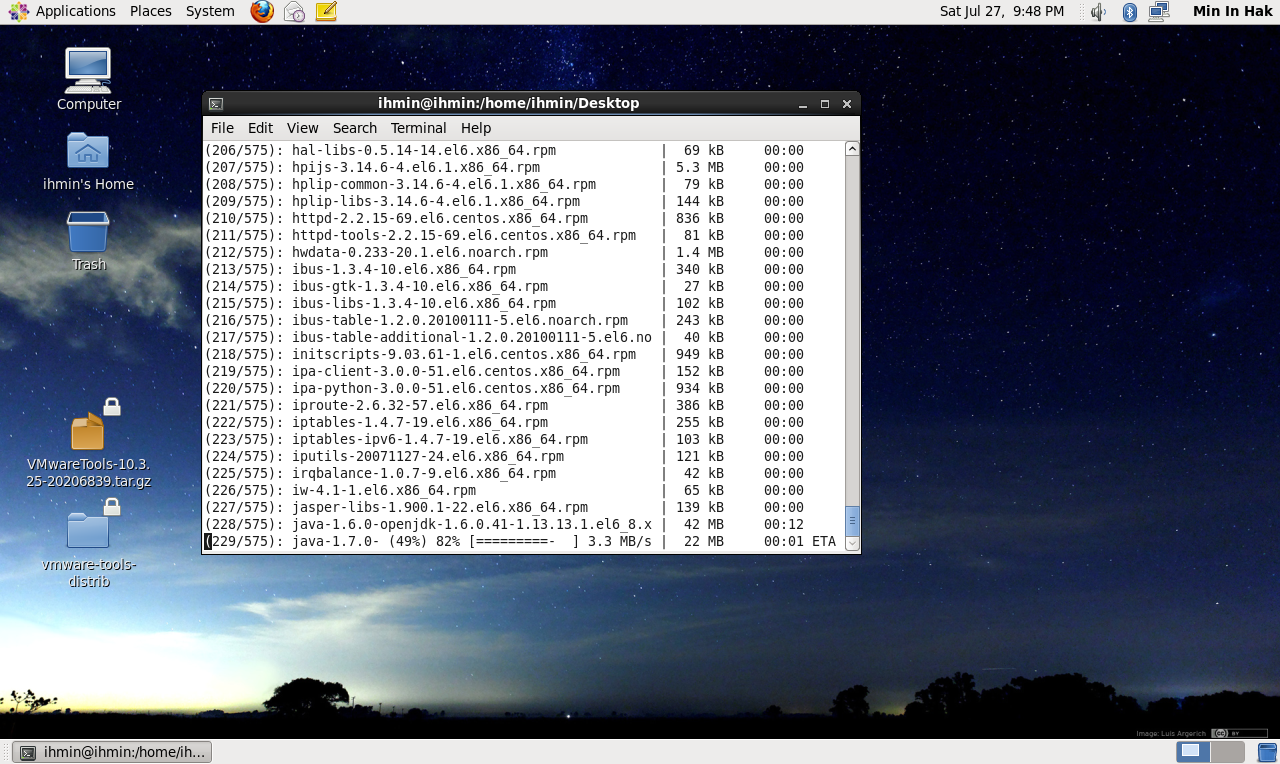This screenshot has width=1280, height=764.
Task: Open the terminal View menu
Action: click(x=302, y=128)
